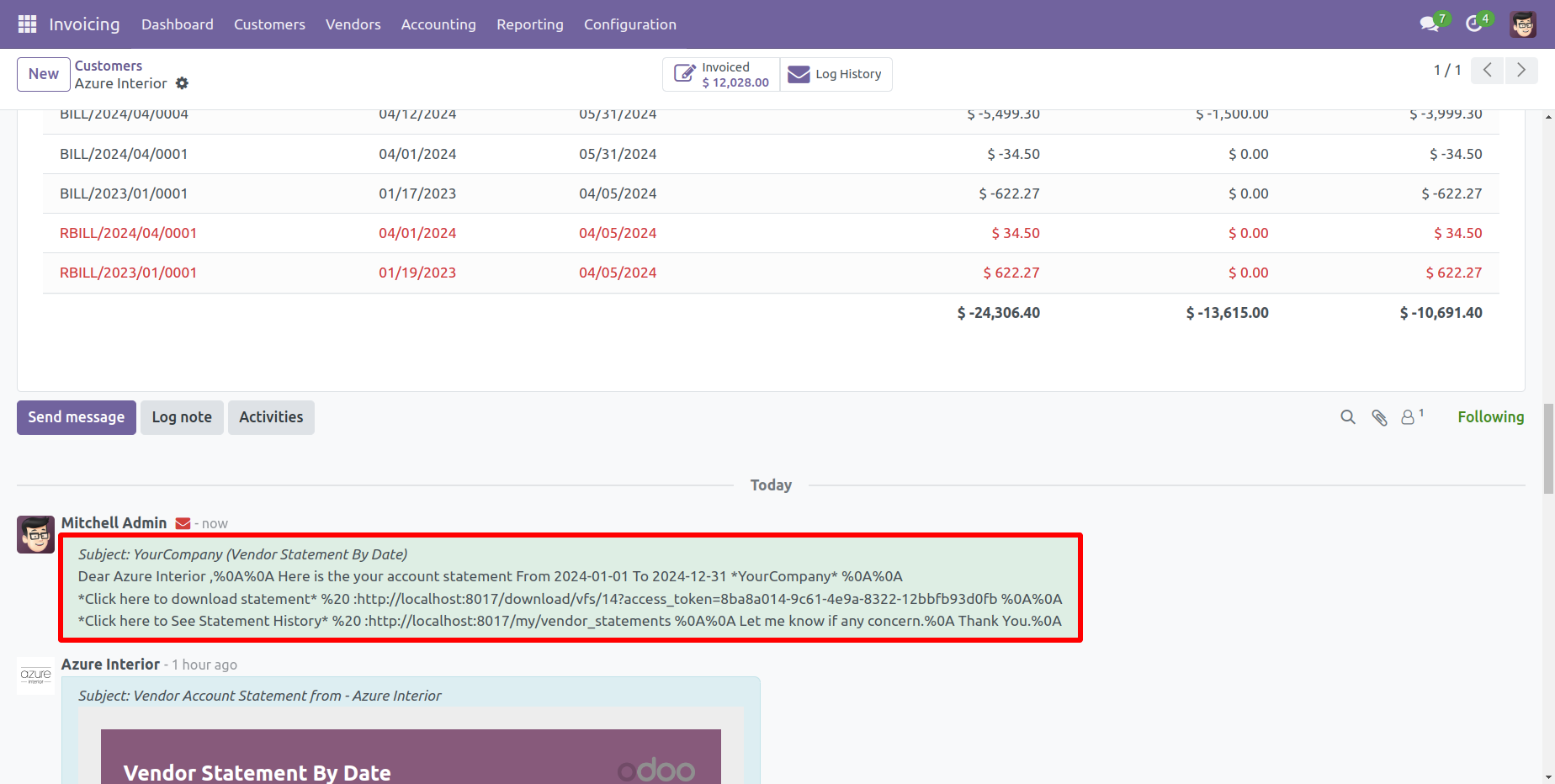1555x784 pixels.
Task: Click the scrollbar down arrow
Action: tap(1548, 777)
